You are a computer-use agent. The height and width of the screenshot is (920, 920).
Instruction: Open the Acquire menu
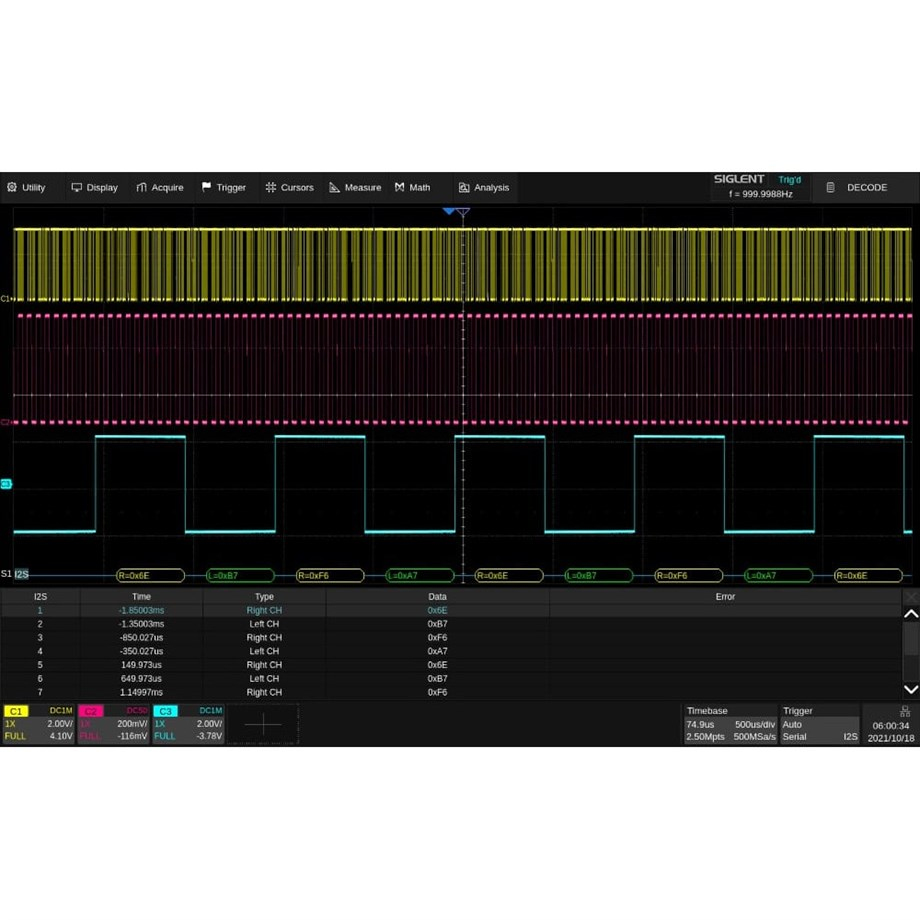[x=160, y=187]
